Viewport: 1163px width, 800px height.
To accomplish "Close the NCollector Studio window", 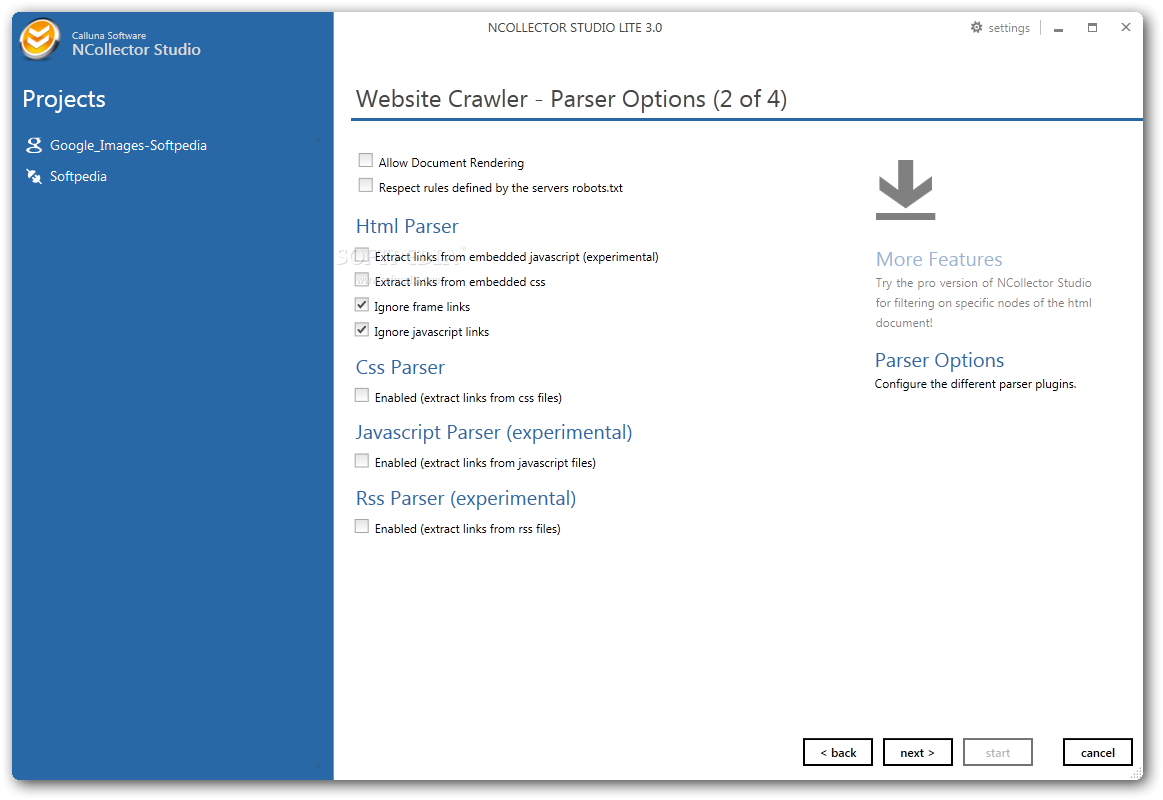I will [x=1126, y=27].
